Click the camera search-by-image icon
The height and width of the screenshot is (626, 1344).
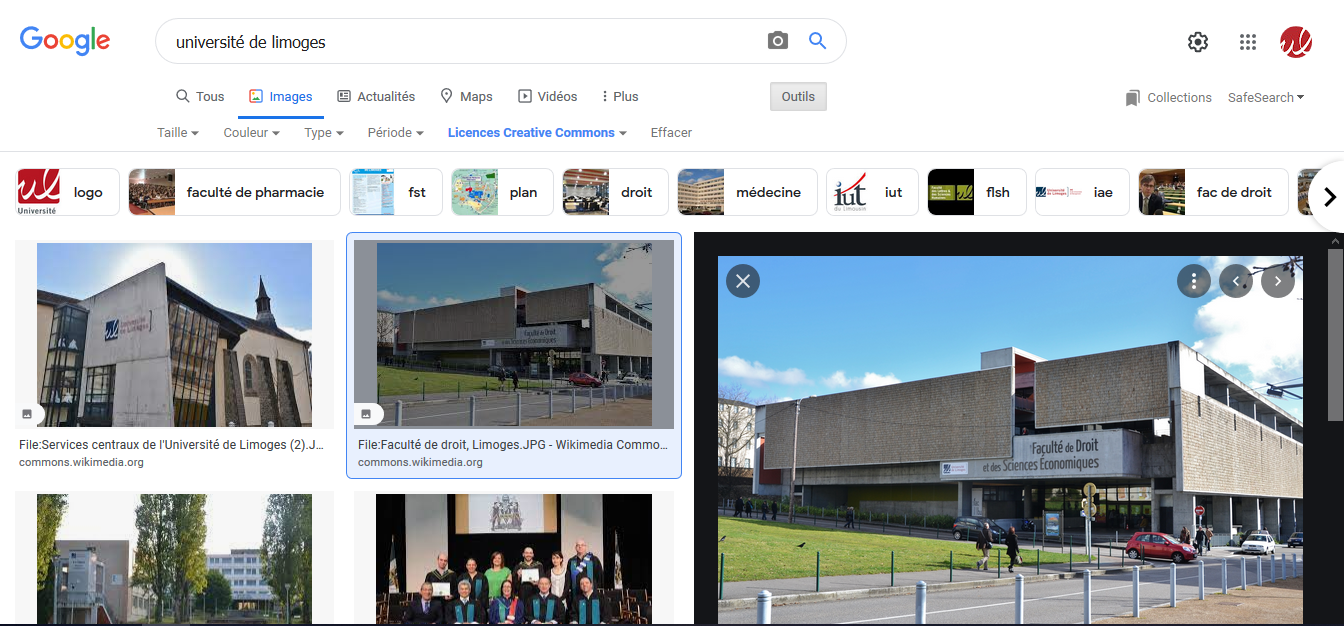click(x=777, y=41)
